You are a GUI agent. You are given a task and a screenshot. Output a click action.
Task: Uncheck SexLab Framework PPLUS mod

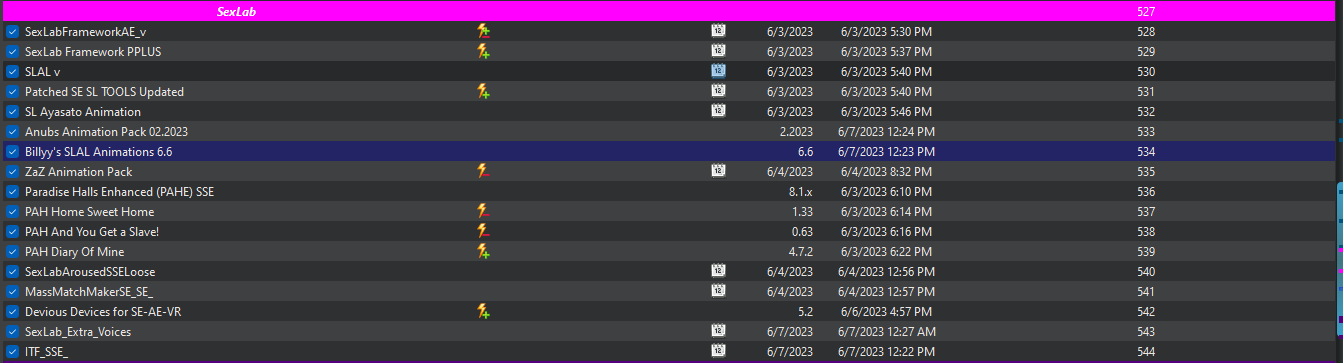tap(12, 52)
